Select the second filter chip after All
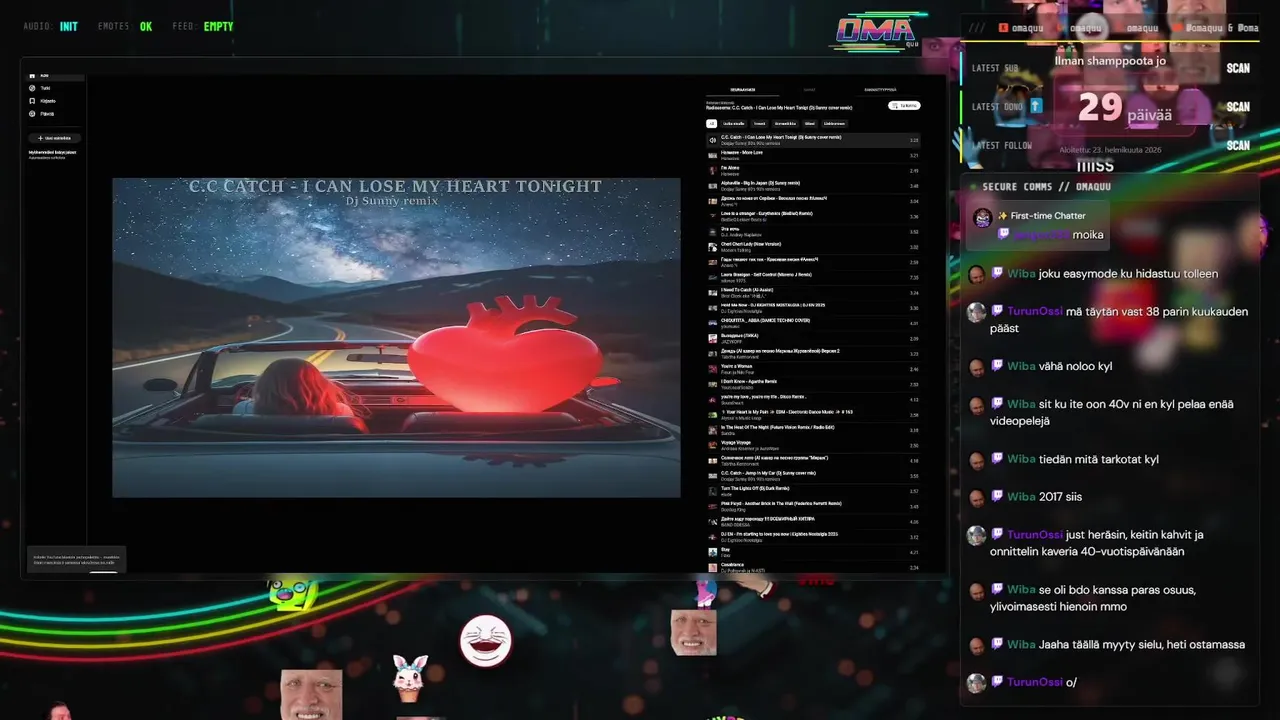The width and height of the screenshot is (1280, 720). click(x=734, y=124)
